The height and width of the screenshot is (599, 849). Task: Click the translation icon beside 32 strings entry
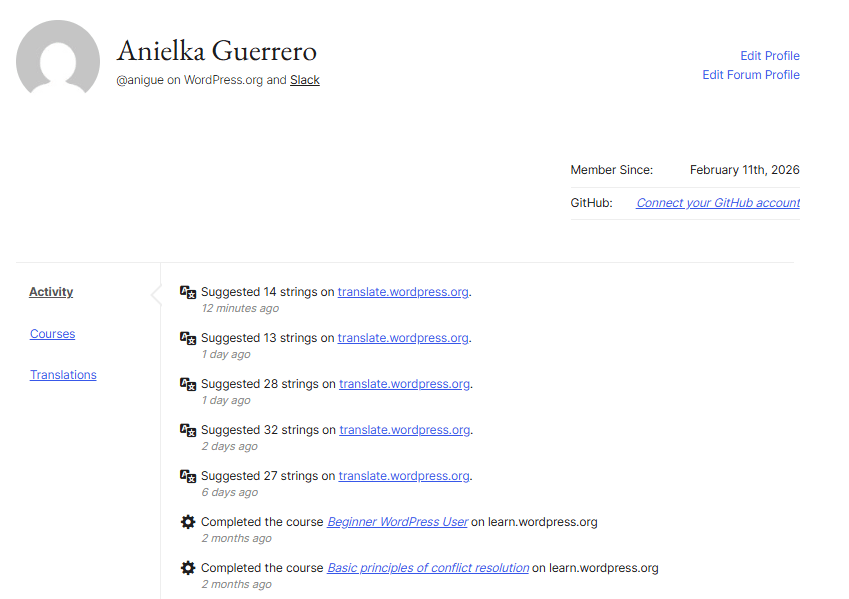pyautogui.click(x=188, y=430)
